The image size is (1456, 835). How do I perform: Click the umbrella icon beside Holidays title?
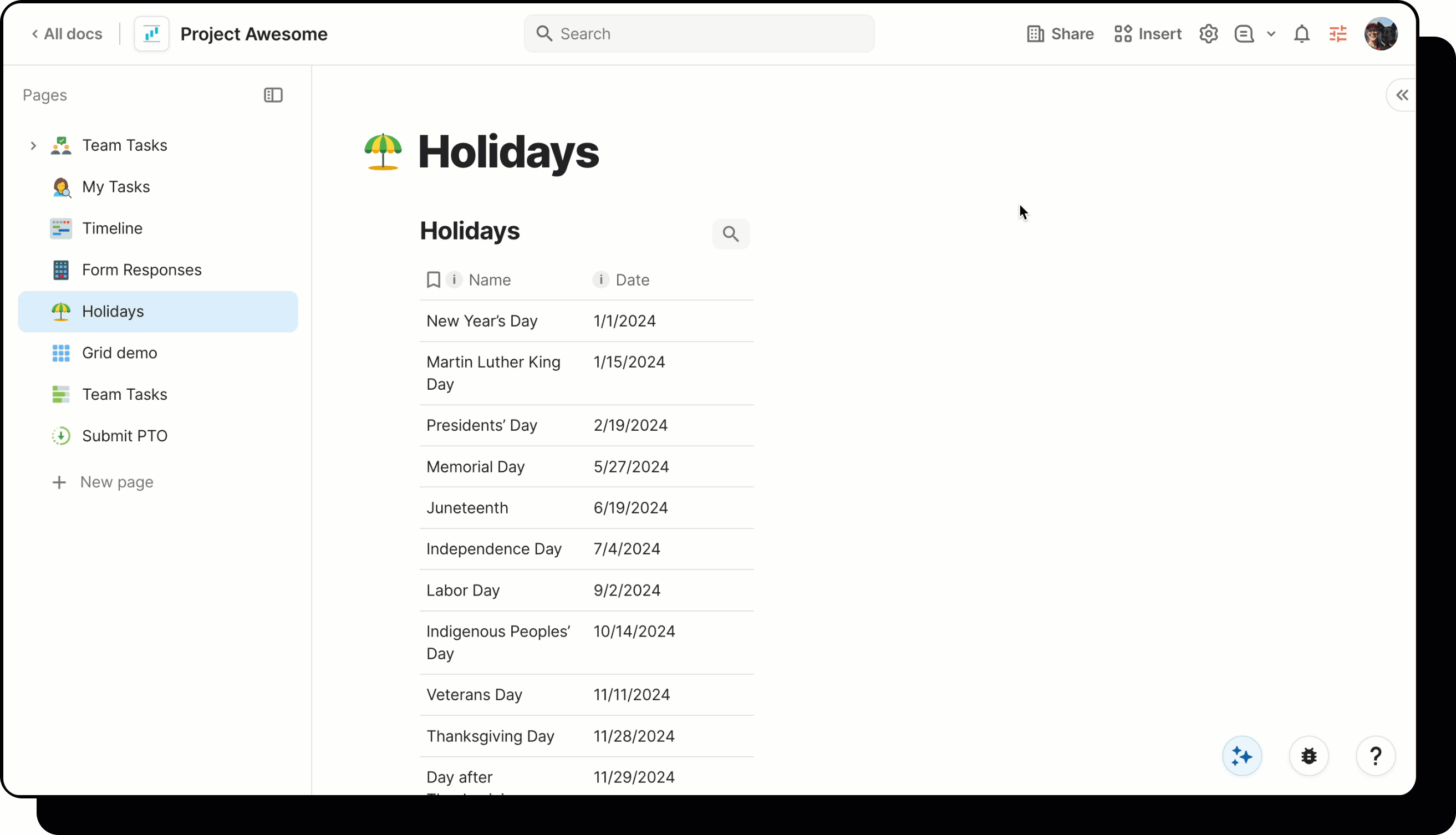coord(383,151)
